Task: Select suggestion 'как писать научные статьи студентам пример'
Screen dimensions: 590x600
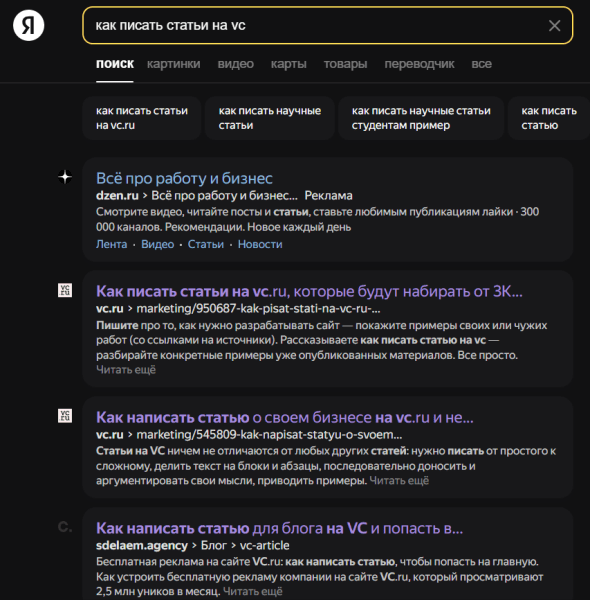Action: [421, 118]
